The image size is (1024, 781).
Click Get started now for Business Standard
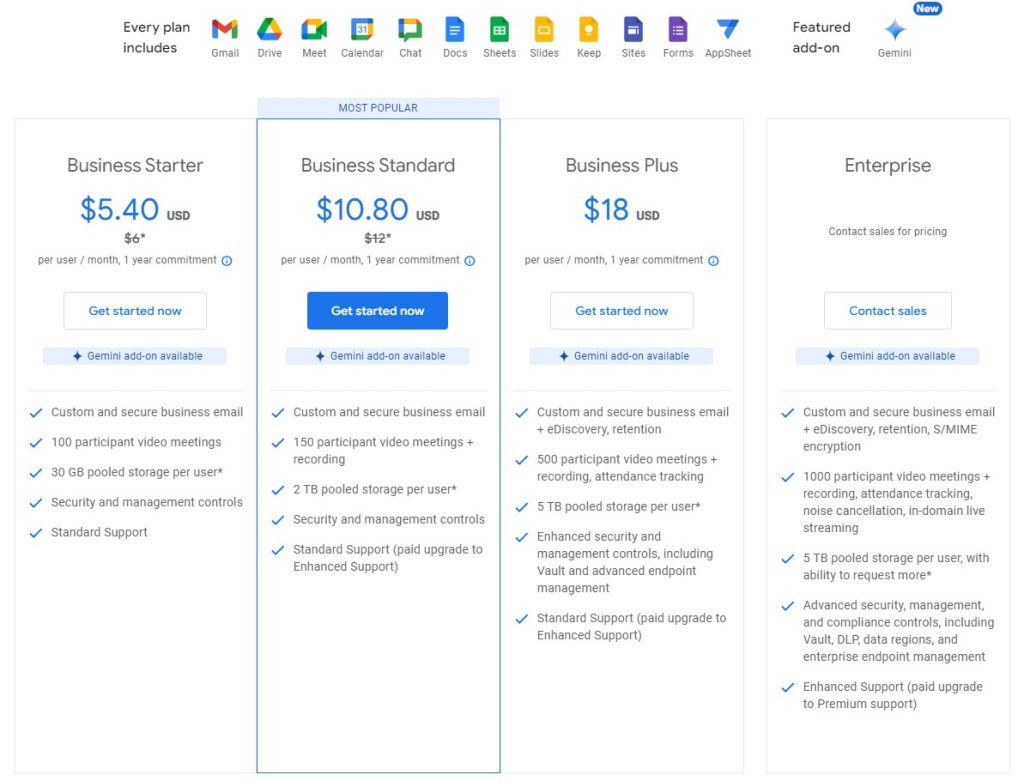point(377,310)
